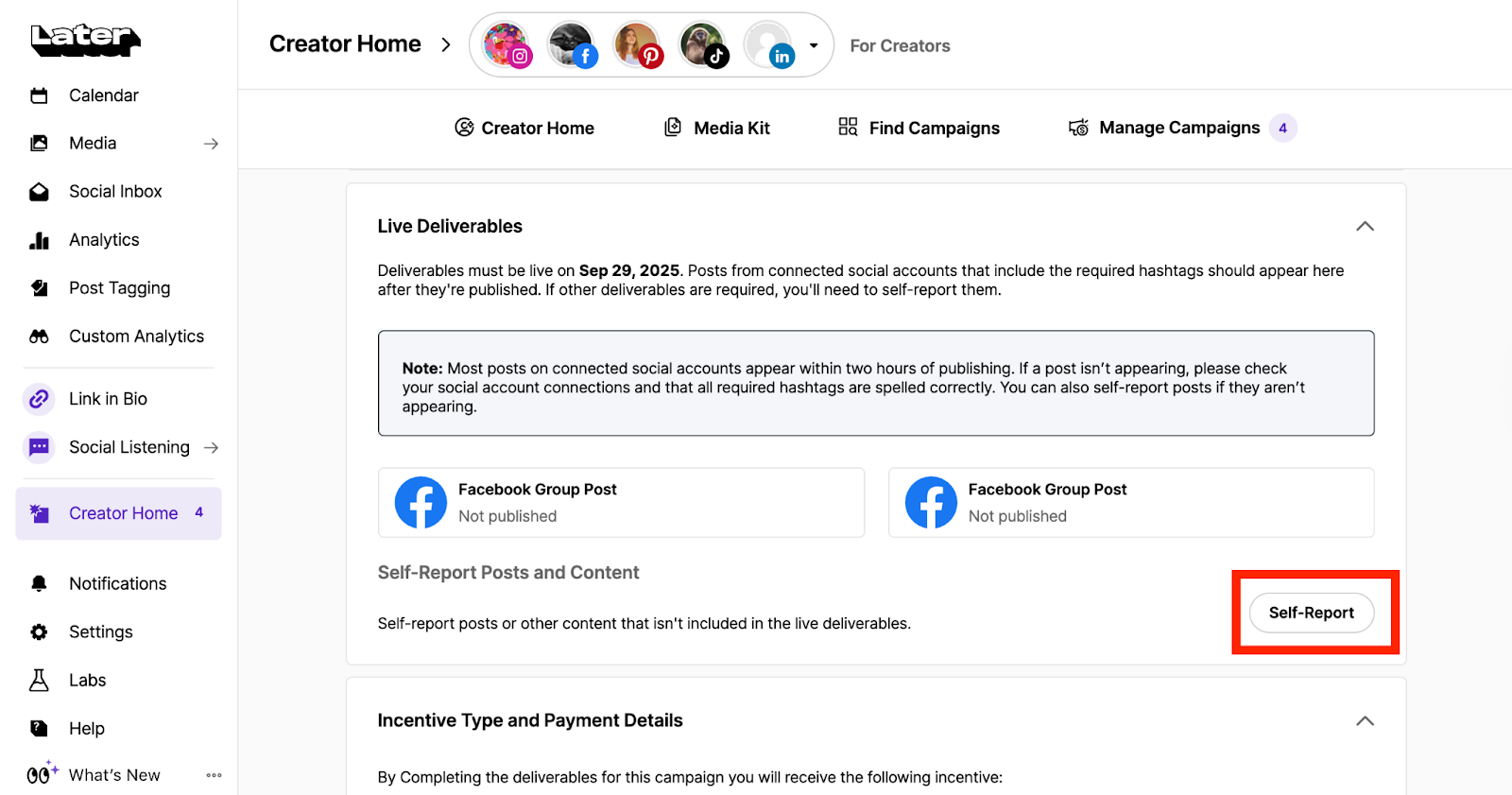Click the Link in Bio icon
The height and width of the screenshot is (795, 1512).
point(39,399)
